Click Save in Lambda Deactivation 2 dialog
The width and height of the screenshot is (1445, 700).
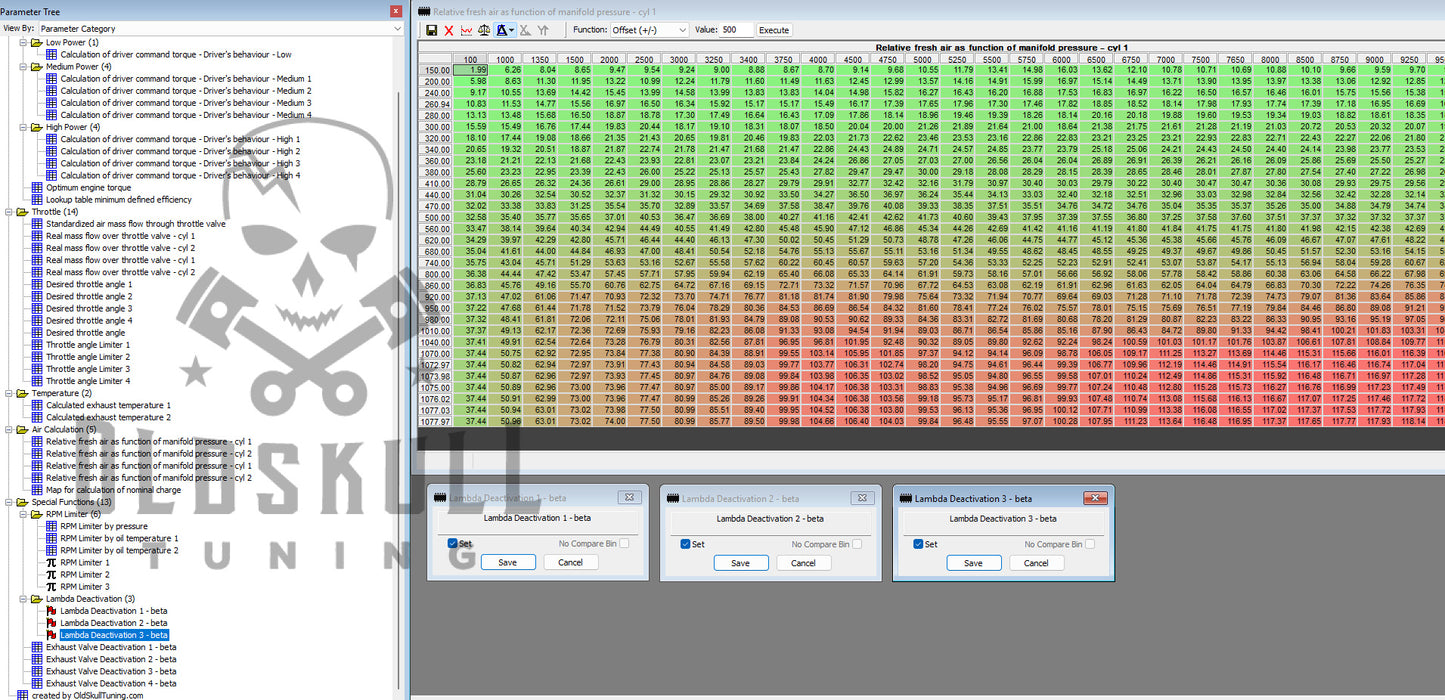point(741,563)
